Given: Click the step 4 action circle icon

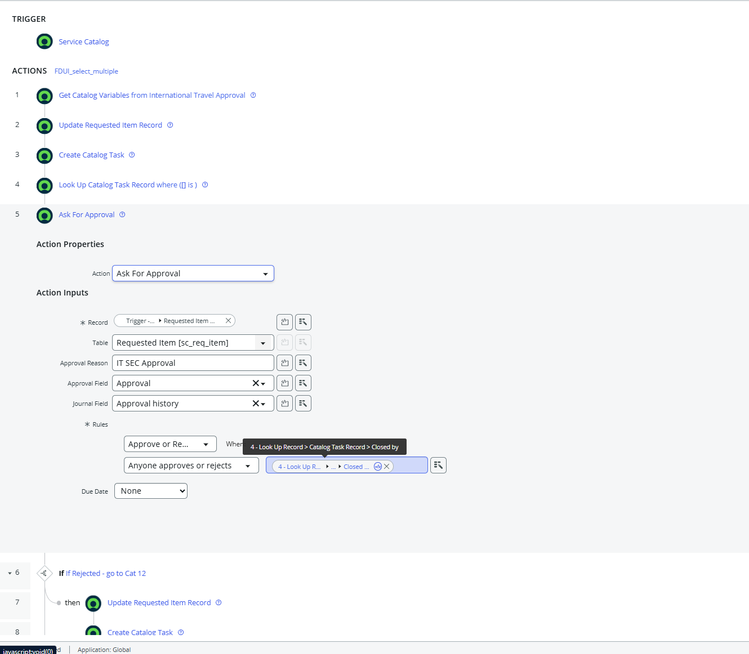Looking at the screenshot, I should click(44, 185).
